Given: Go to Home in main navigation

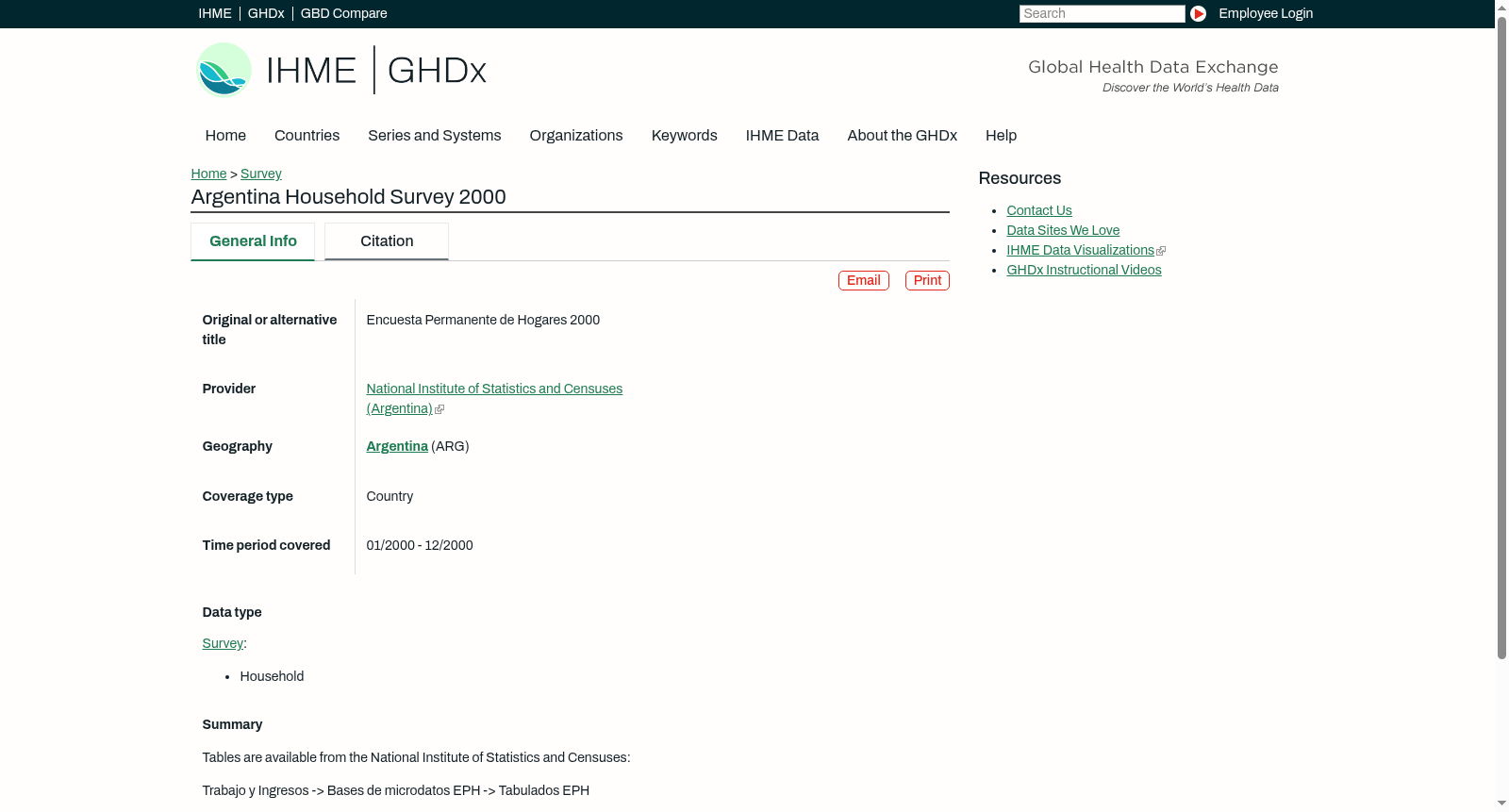Looking at the screenshot, I should pyautogui.click(x=225, y=136).
